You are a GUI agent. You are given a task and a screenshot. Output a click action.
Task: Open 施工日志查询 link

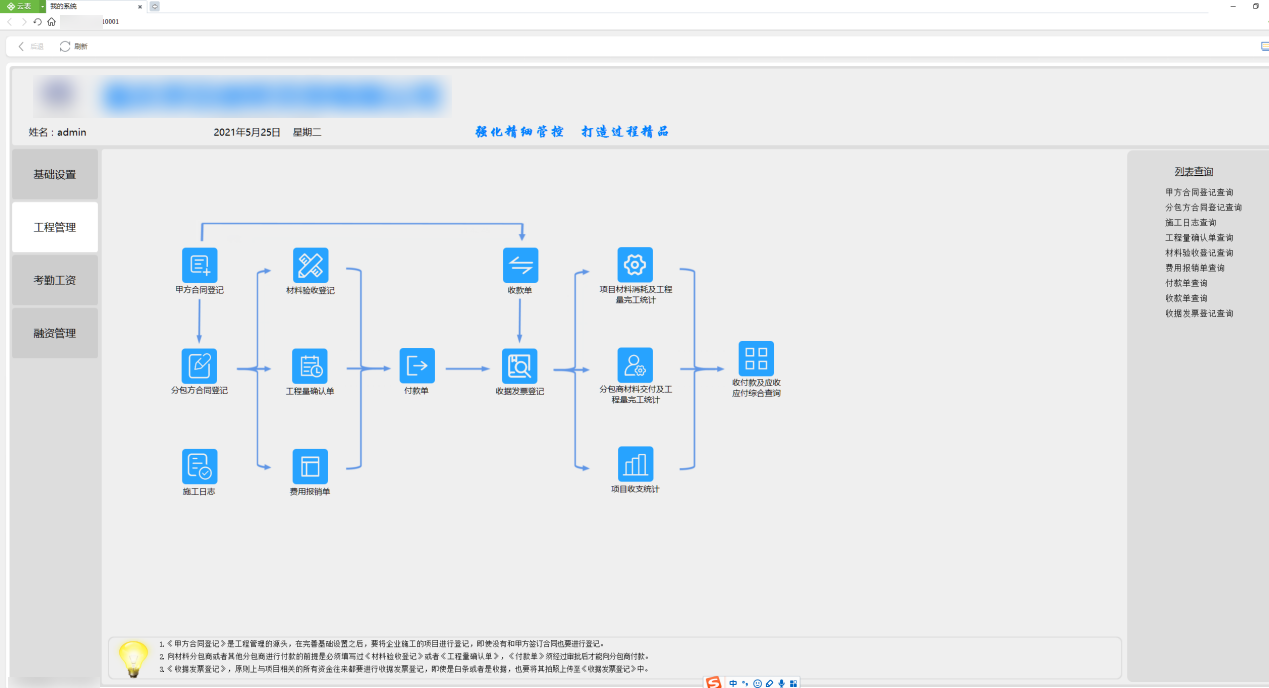click(x=1191, y=222)
